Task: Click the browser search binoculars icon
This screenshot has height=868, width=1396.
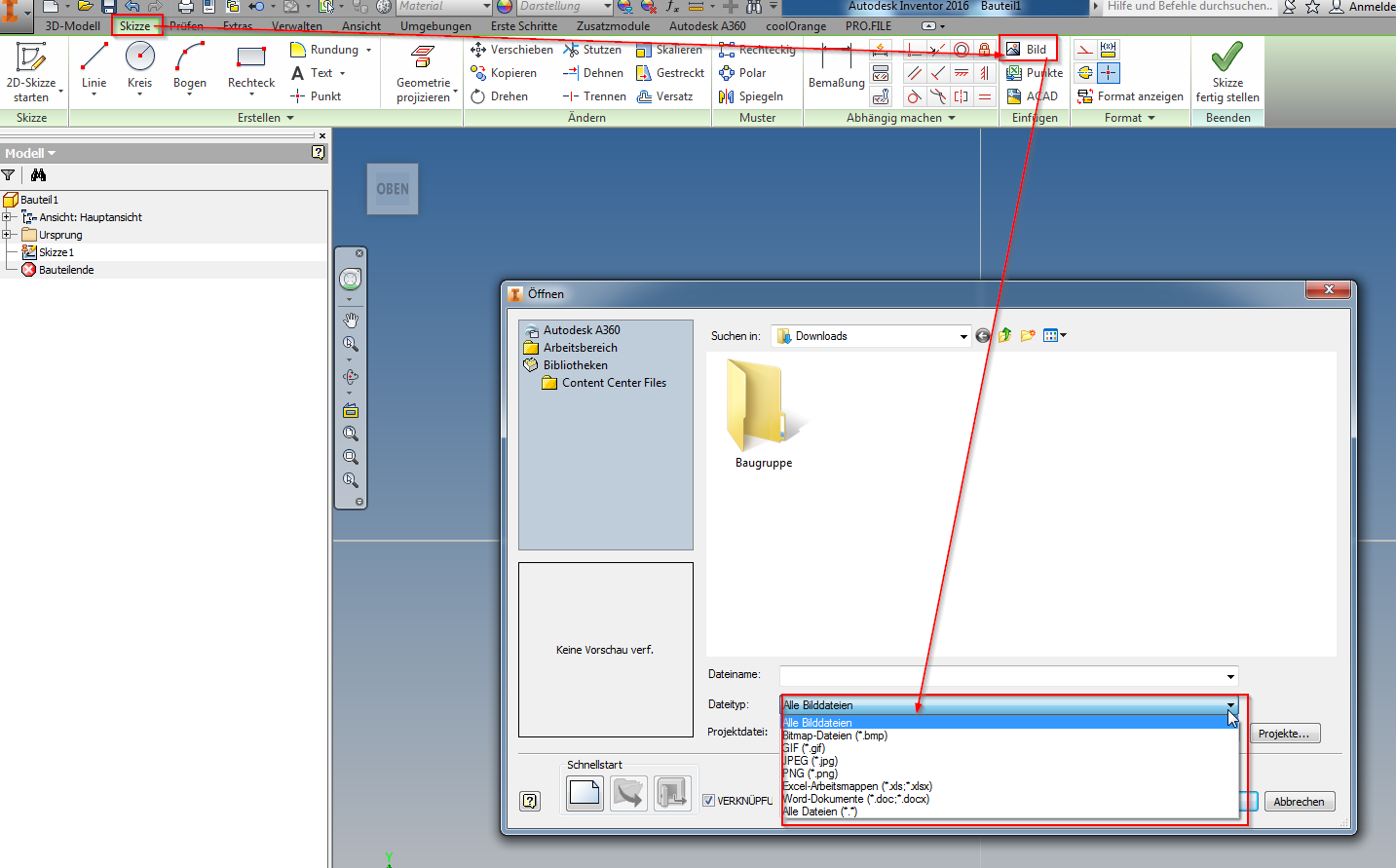Action: pyautogui.click(x=38, y=175)
